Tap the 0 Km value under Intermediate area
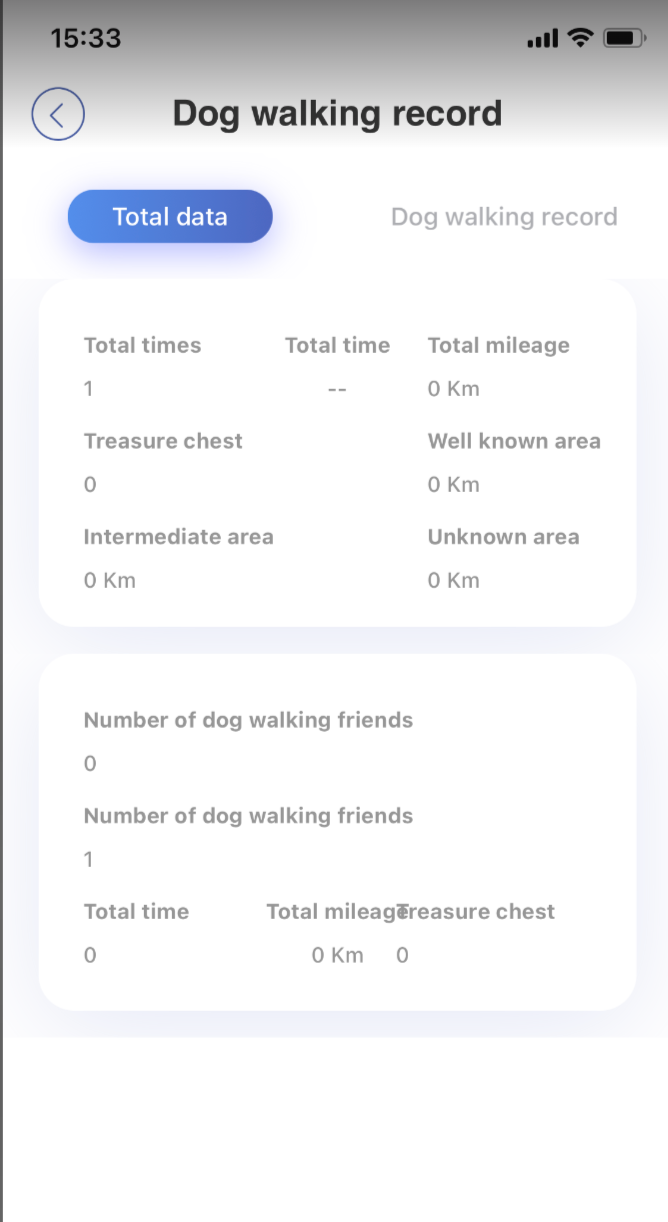 tap(110, 581)
